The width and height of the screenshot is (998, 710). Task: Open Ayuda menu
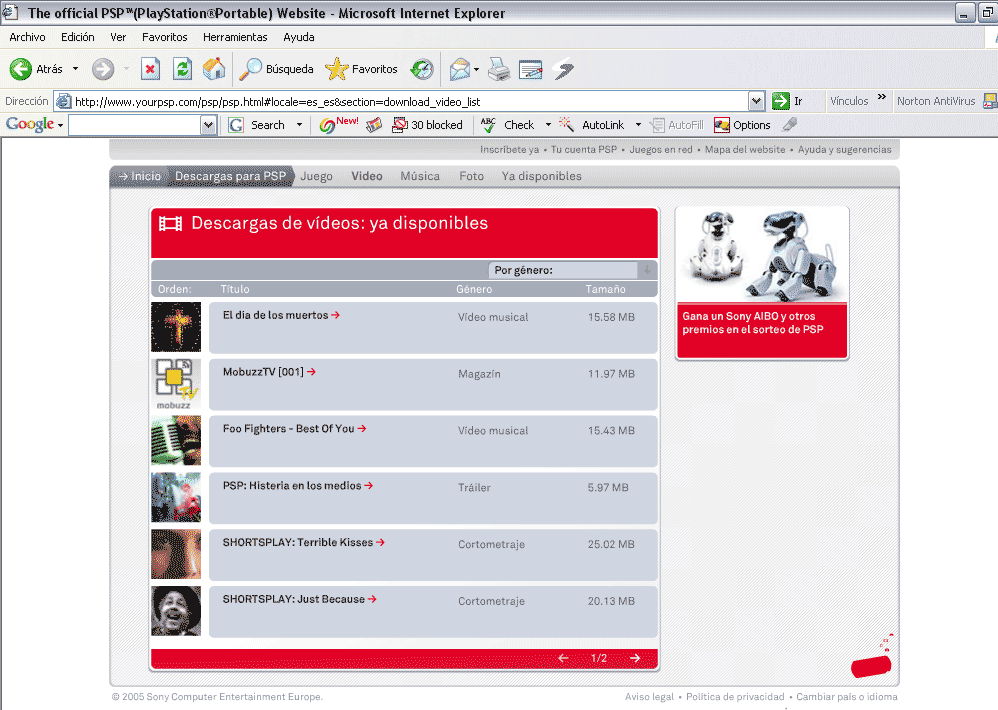(x=299, y=37)
